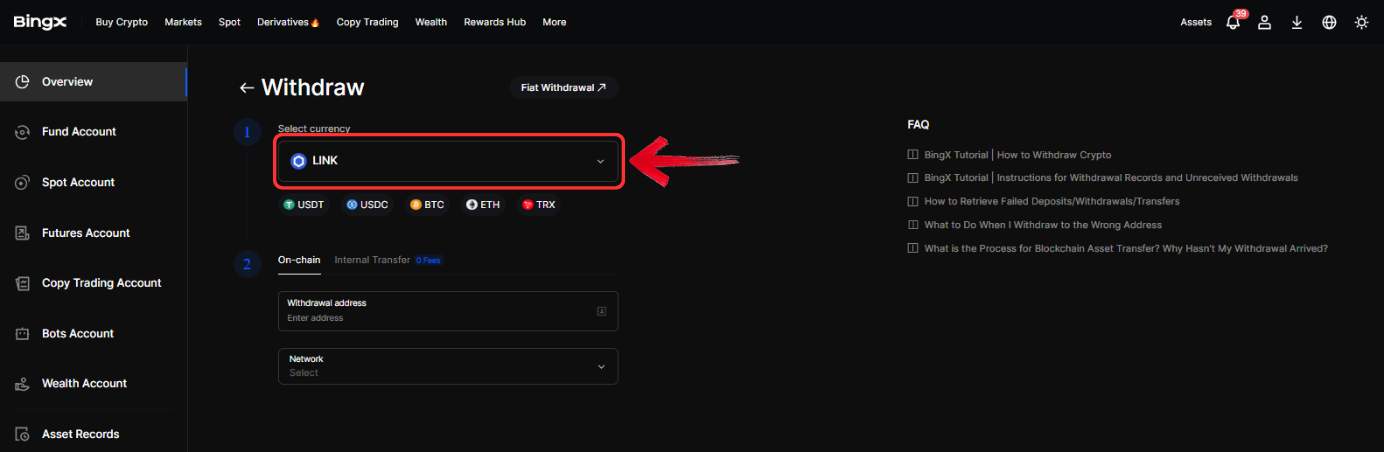Open the Assets menu in header

click(1196, 22)
